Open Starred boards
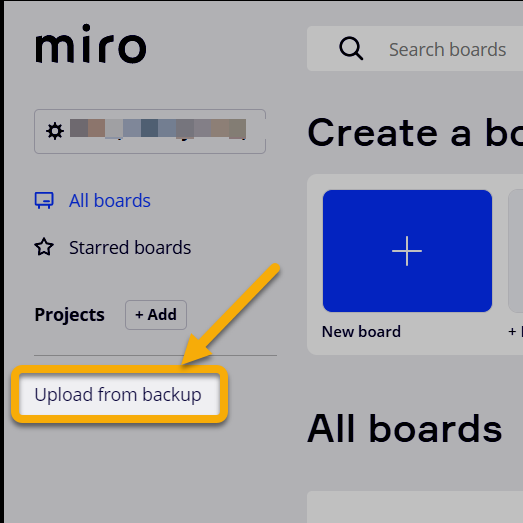This screenshot has height=523, width=523. click(x=130, y=247)
